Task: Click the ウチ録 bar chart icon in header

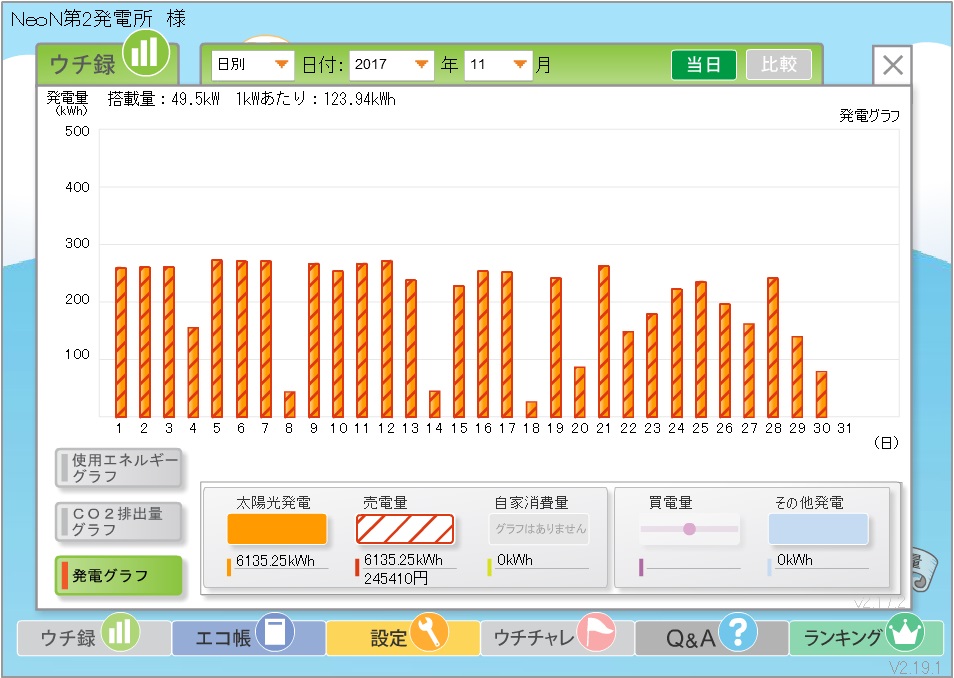Action: [145, 53]
